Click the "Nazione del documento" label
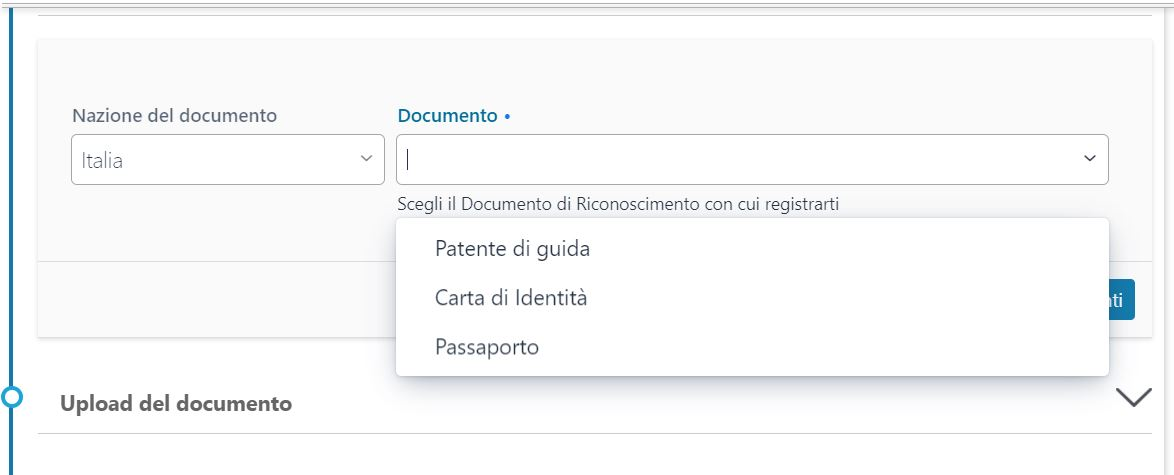The width and height of the screenshot is (1174, 475). coord(174,116)
